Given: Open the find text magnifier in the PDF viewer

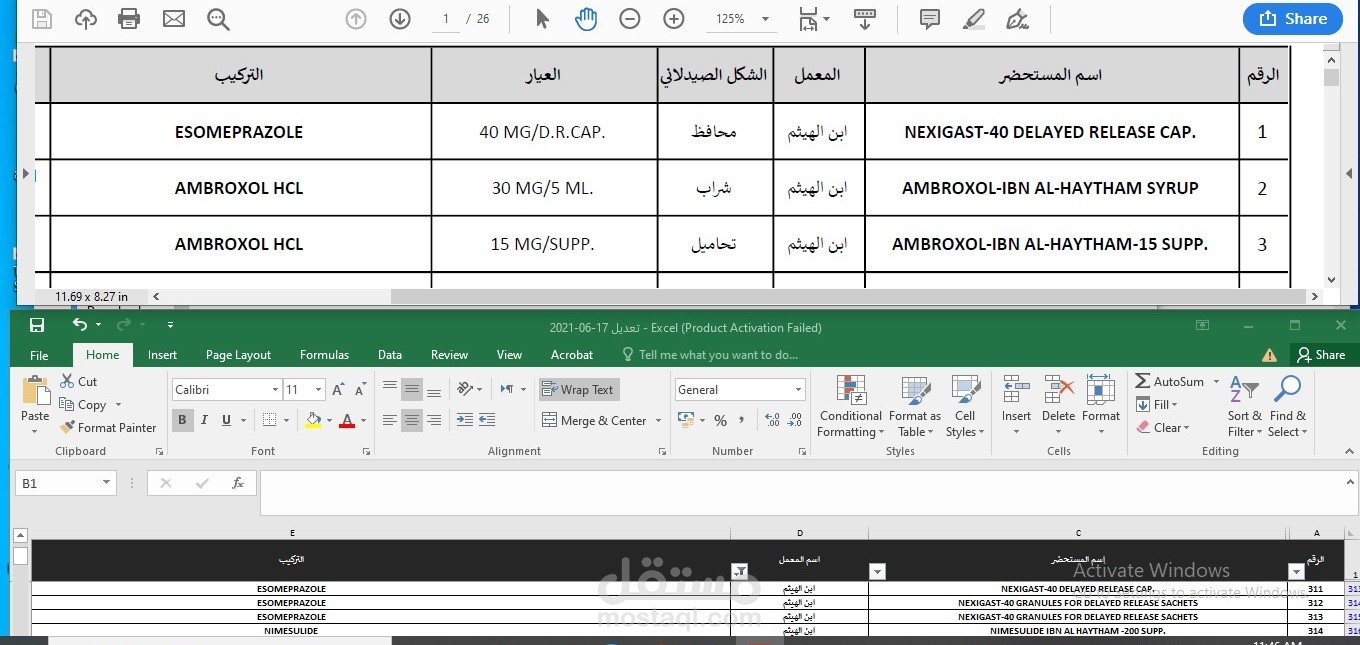Looking at the screenshot, I should [x=218, y=18].
